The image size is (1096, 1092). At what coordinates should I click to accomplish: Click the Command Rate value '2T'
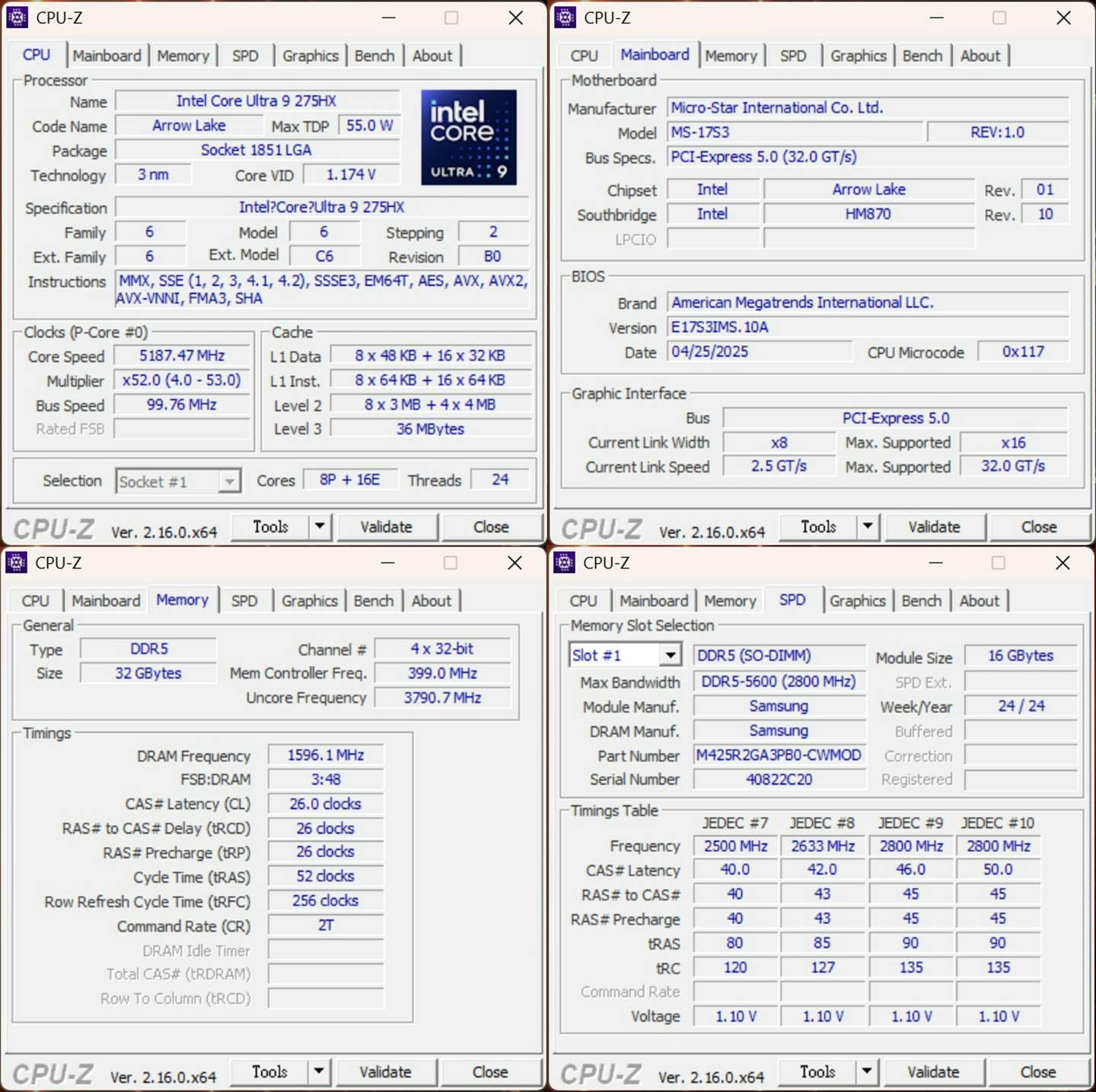click(326, 925)
